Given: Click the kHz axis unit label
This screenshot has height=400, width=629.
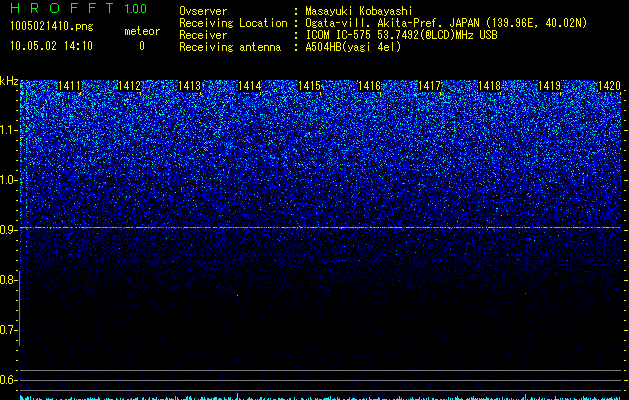Looking at the screenshot, I should [x=9, y=82].
